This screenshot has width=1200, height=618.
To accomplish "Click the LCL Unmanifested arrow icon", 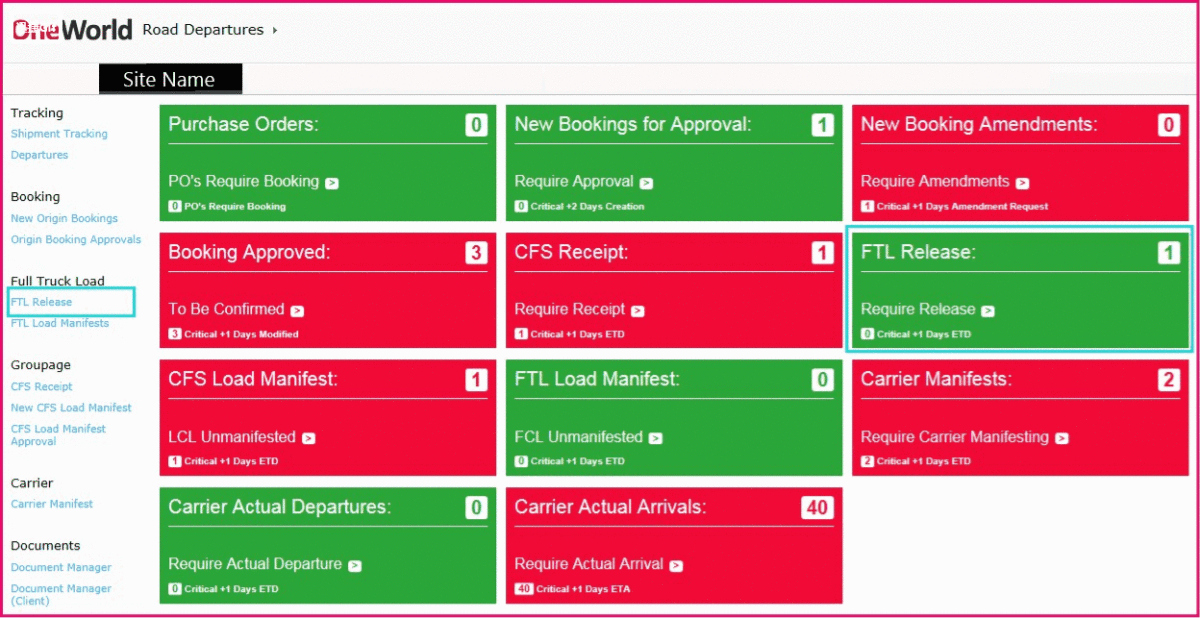I will pyautogui.click(x=308, y=438).
